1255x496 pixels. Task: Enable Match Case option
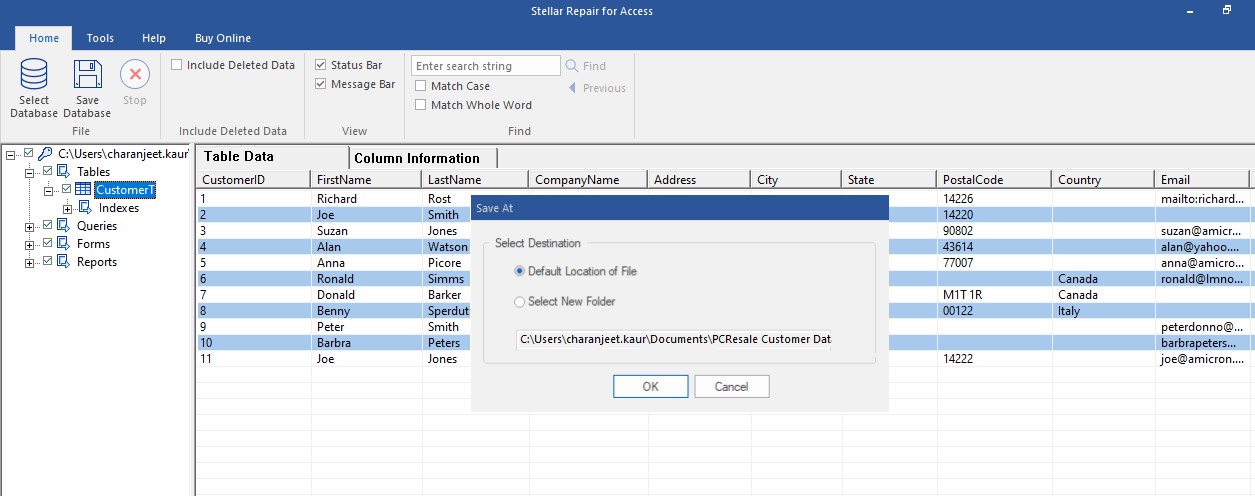coord(420,86)
